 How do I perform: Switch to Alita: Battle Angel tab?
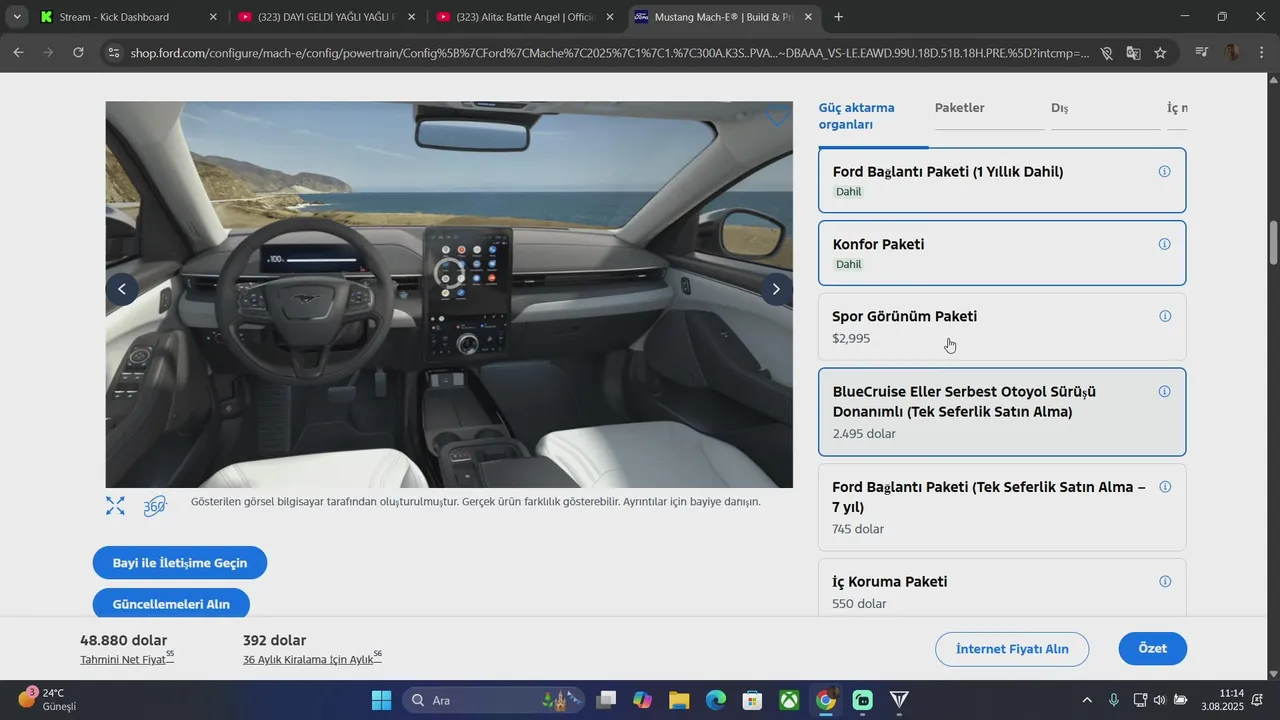point(524,17)
